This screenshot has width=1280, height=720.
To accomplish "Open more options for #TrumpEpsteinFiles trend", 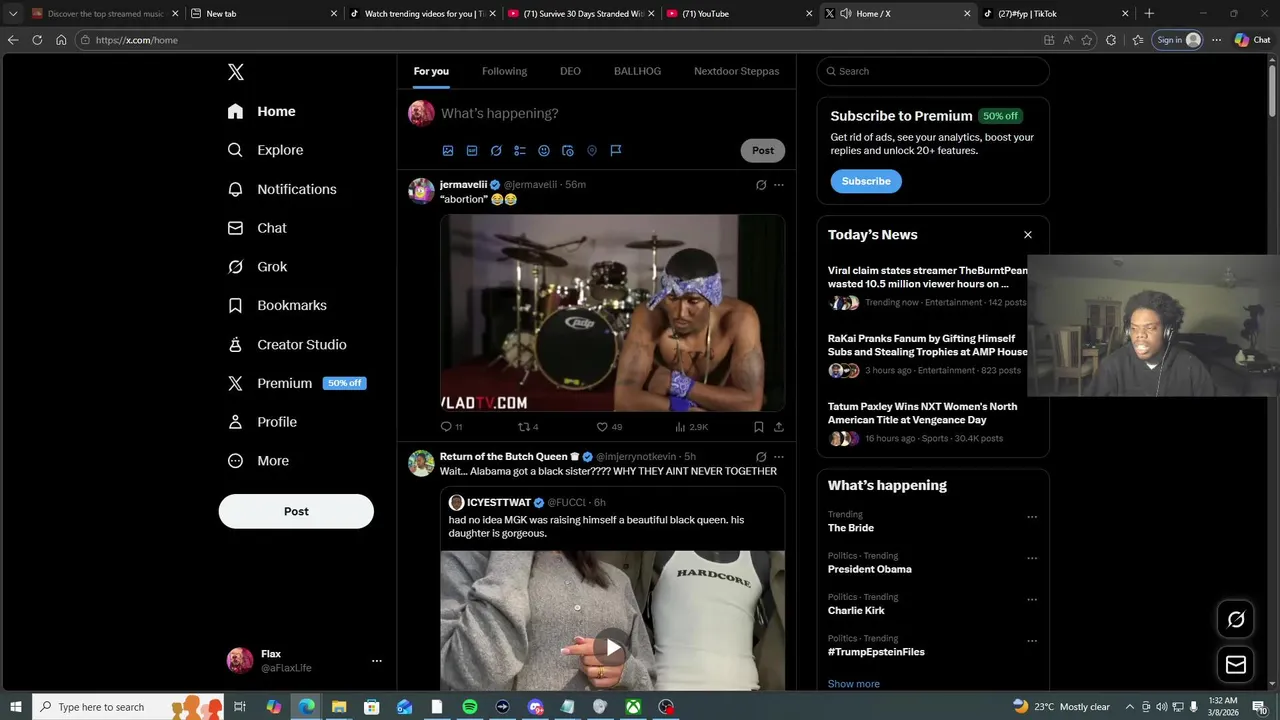I will click(1032, 641).
